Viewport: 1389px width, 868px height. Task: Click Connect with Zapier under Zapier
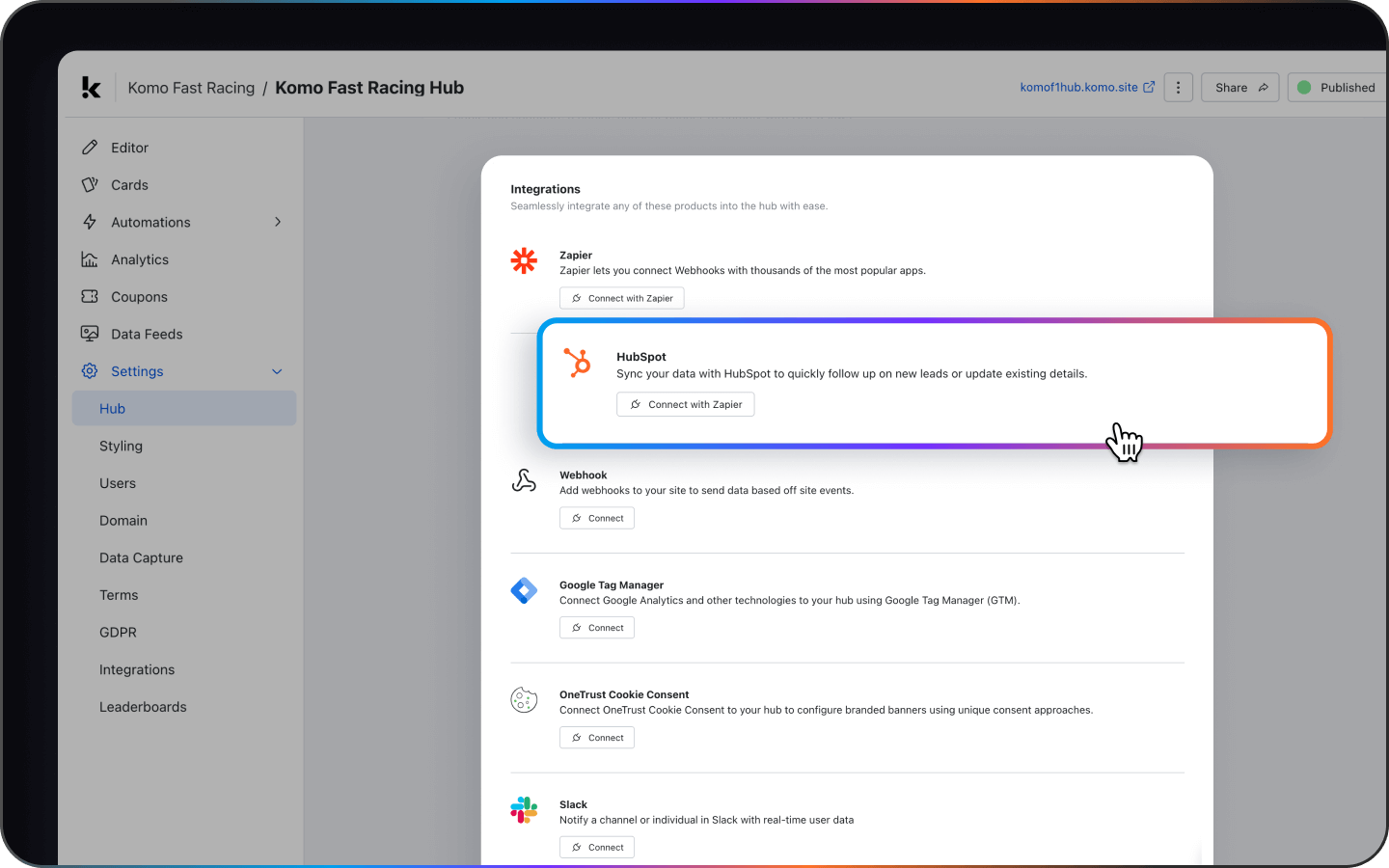(x=622, y=298)
